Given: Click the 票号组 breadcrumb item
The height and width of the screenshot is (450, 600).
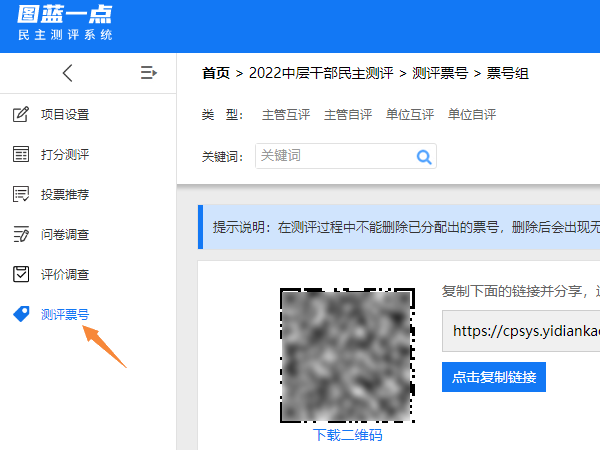Looking at the screenshot, I should [508, 73].
